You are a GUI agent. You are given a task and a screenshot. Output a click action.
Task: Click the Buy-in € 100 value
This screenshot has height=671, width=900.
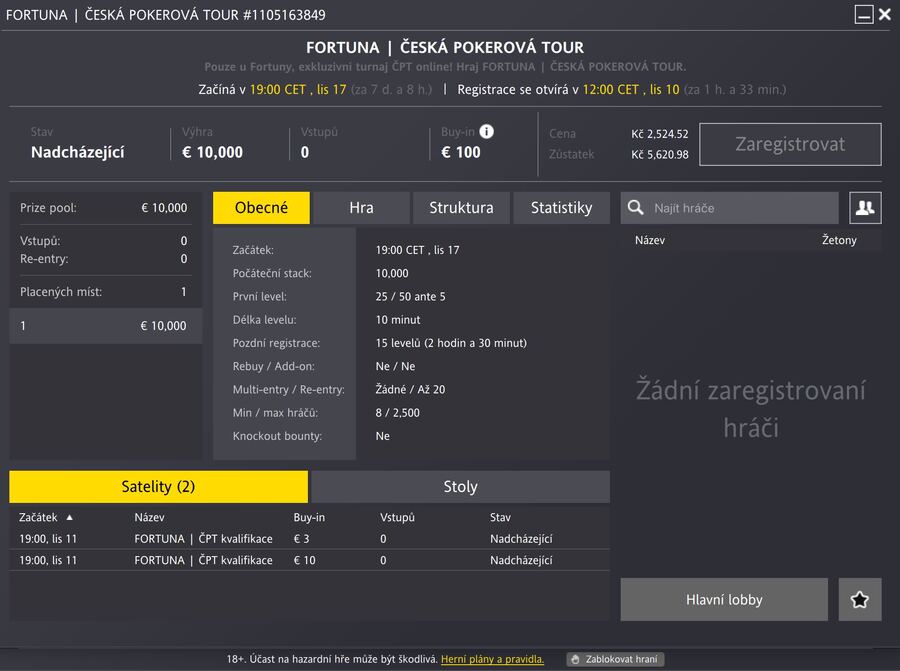click(x=460, y=152)
